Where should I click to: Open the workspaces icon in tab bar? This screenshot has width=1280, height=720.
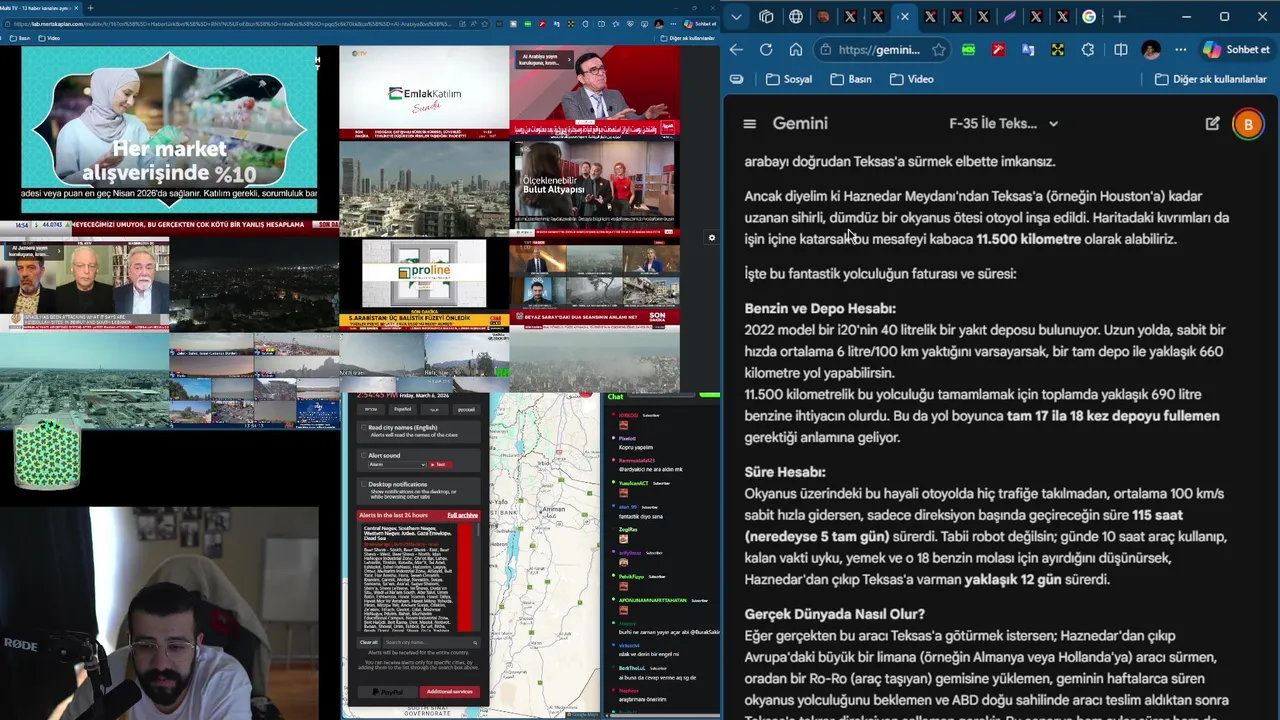click(x=766, y=16)
